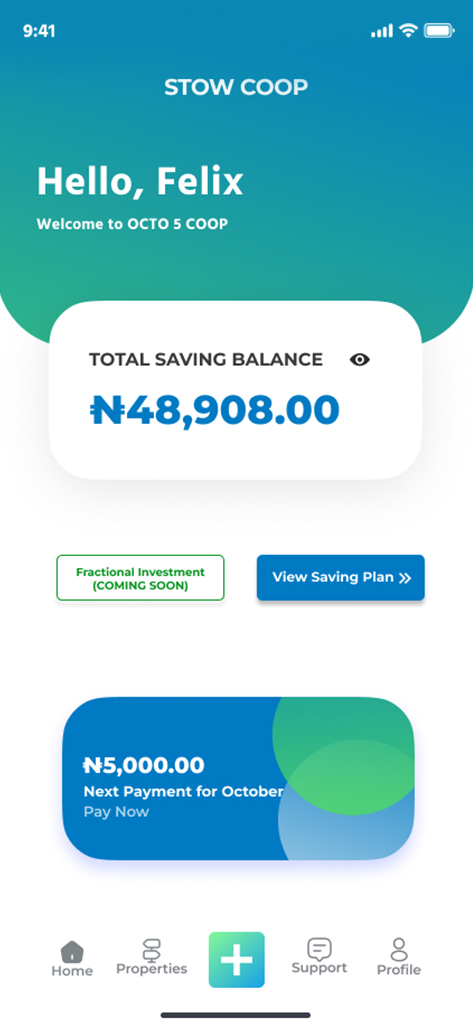473x1024 pixels.
Task: Tap the ₦48,908.00 total saving balance
Action: click(x=214, y=411)
